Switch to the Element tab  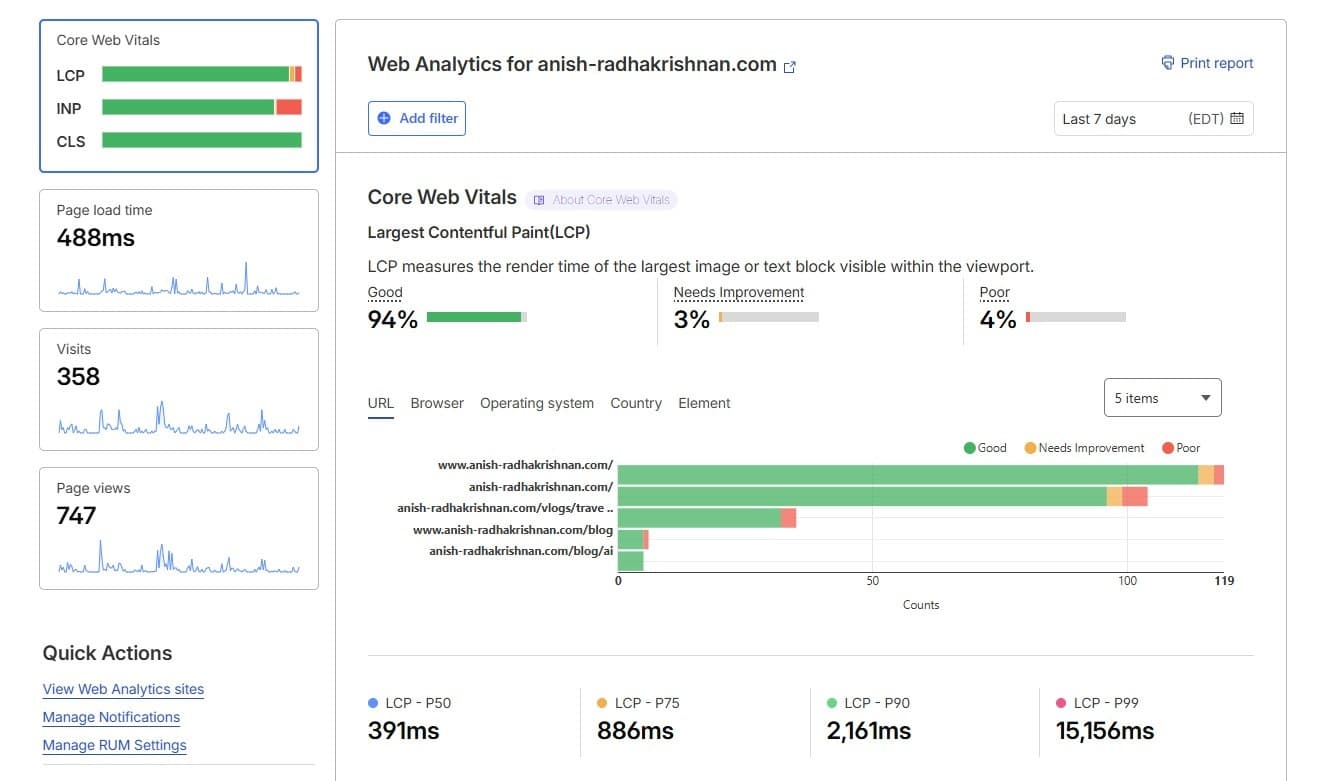[704, 403]
